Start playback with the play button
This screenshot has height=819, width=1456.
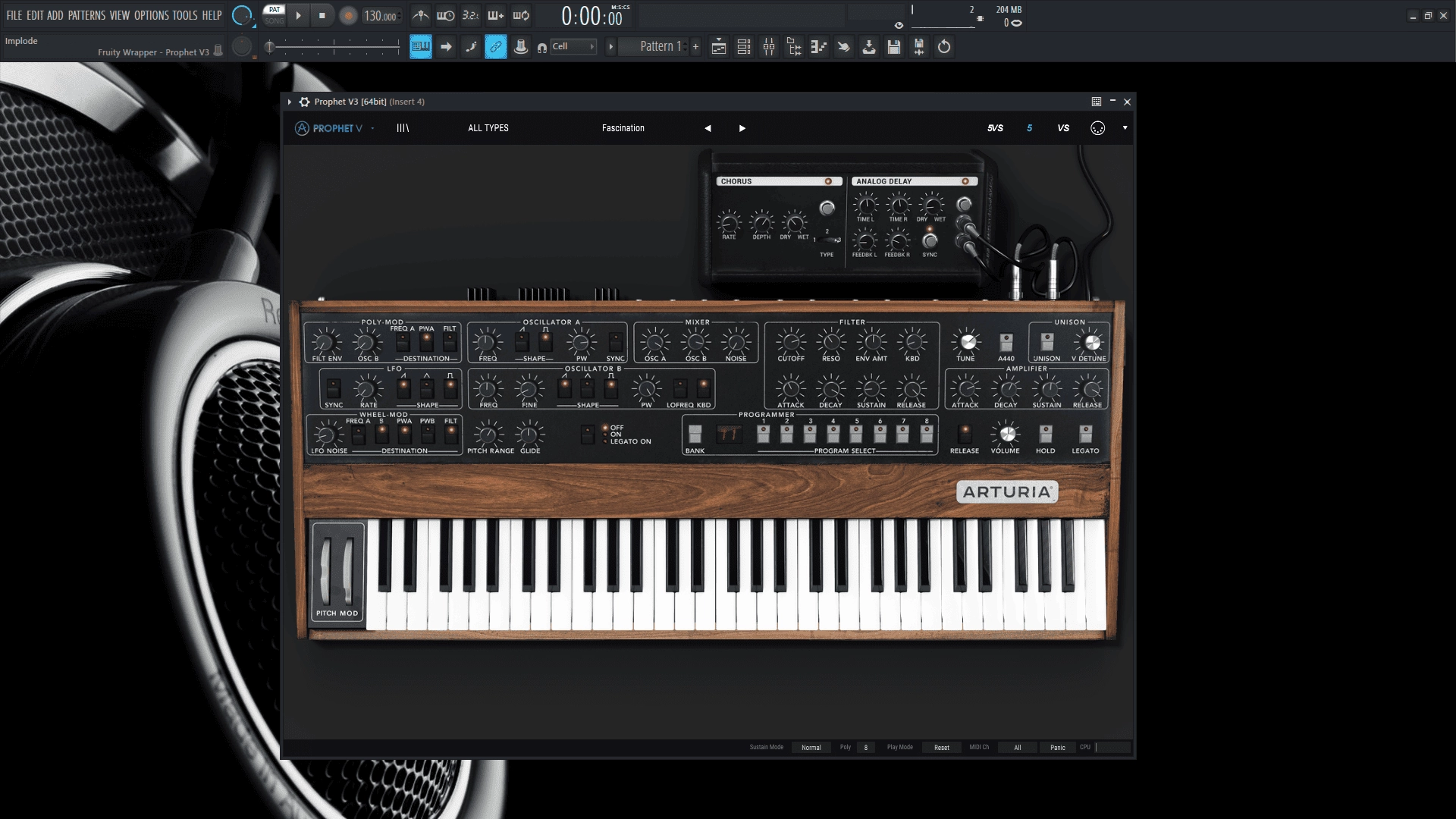(298, 15)
